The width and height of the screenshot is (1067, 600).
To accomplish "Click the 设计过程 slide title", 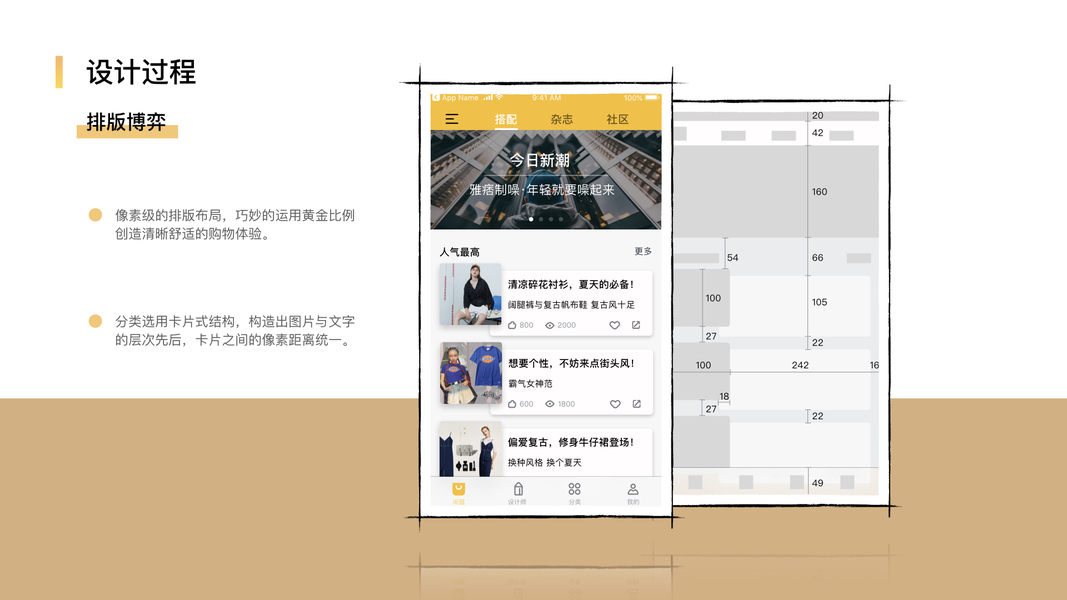I will click(142, 72).
